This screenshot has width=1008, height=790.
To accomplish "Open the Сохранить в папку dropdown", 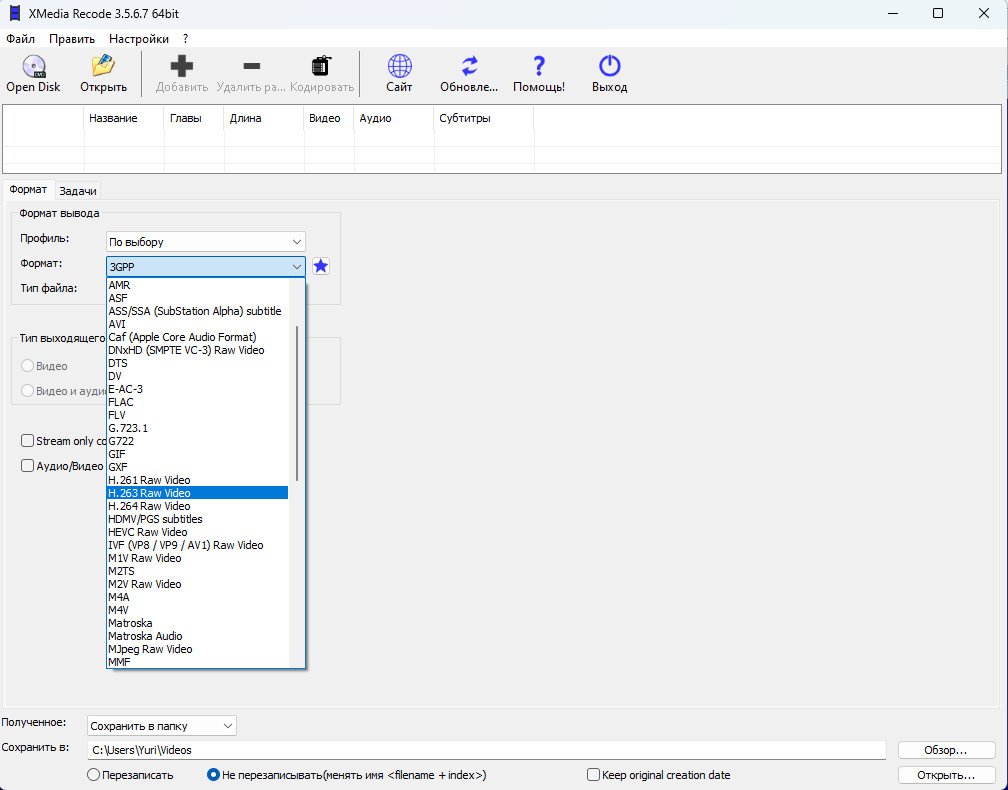I will click(x=162, y=726).
